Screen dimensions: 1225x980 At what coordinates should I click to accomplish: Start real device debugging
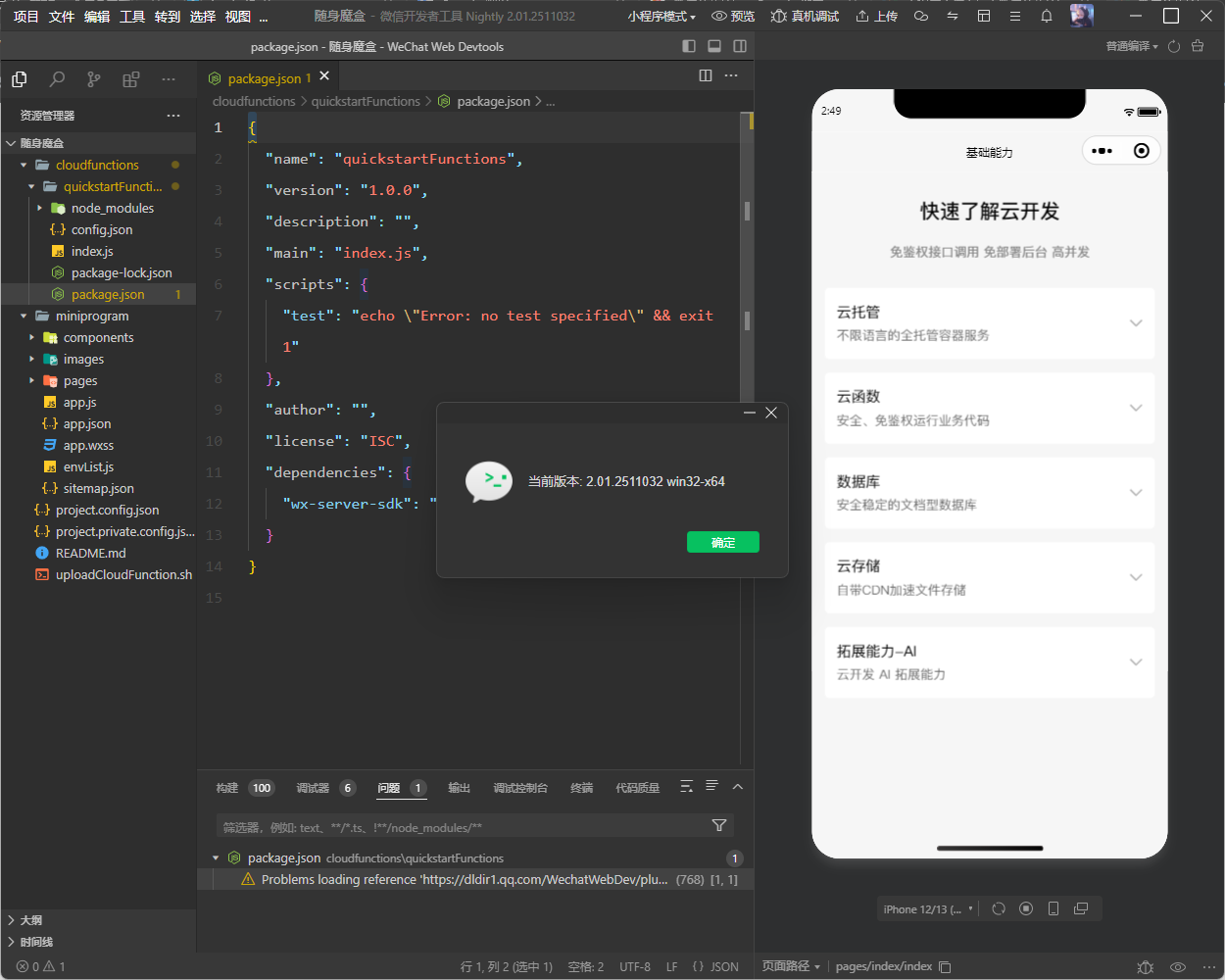805,17
